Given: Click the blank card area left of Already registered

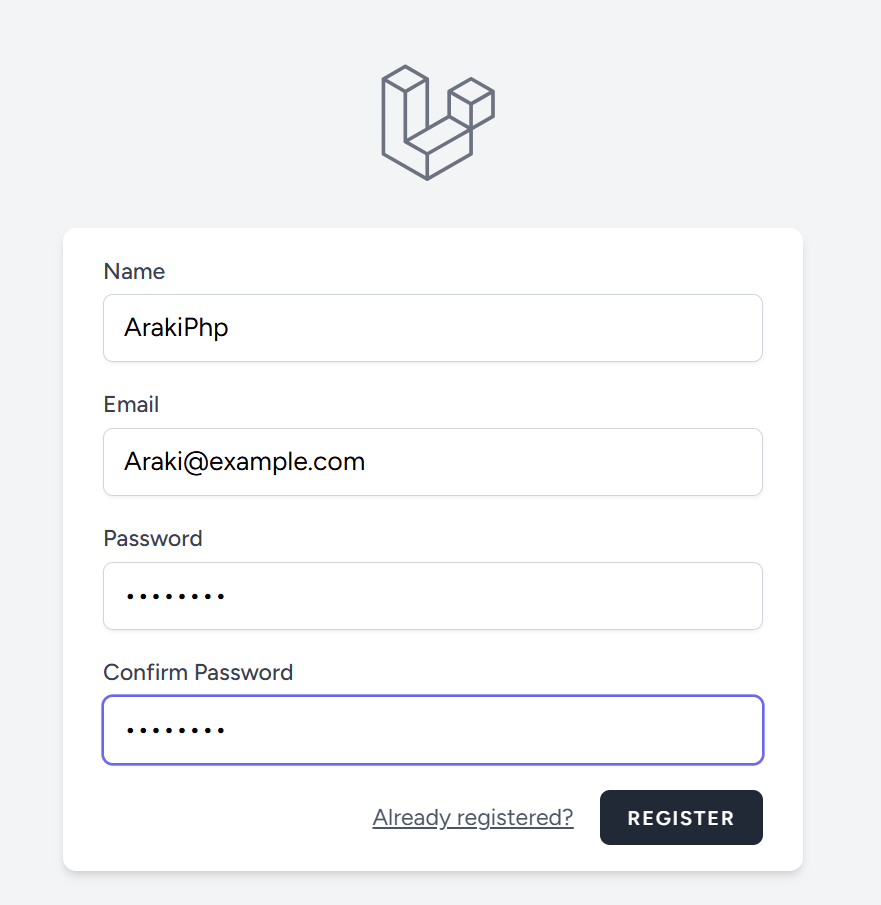Looking at the screenshot, I should coord(220,818).
